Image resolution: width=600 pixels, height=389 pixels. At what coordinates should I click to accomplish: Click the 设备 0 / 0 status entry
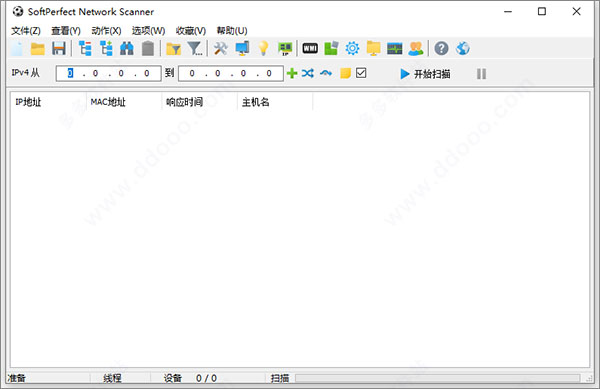pos(190,378)
